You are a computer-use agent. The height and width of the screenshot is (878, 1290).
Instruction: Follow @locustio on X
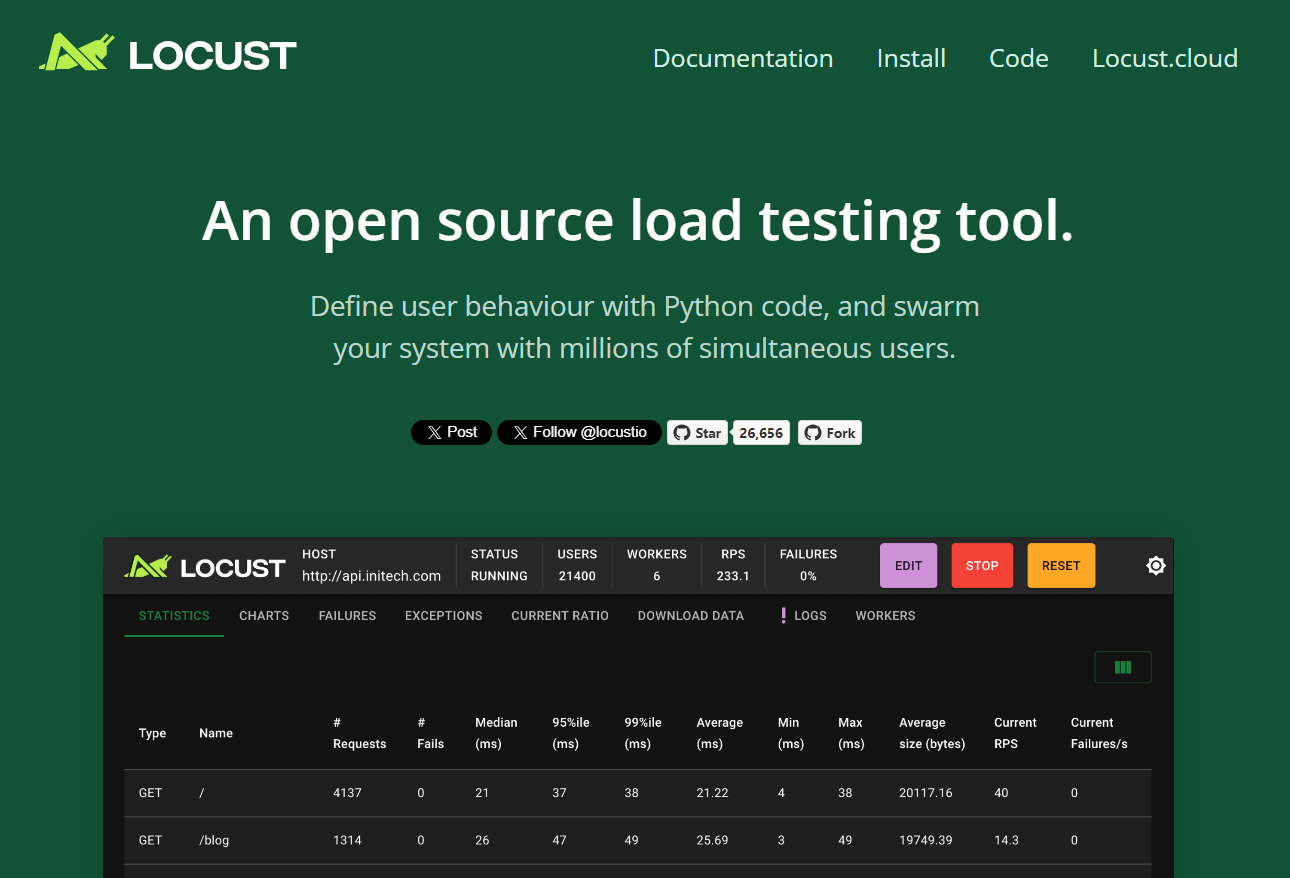click(579, 432)
